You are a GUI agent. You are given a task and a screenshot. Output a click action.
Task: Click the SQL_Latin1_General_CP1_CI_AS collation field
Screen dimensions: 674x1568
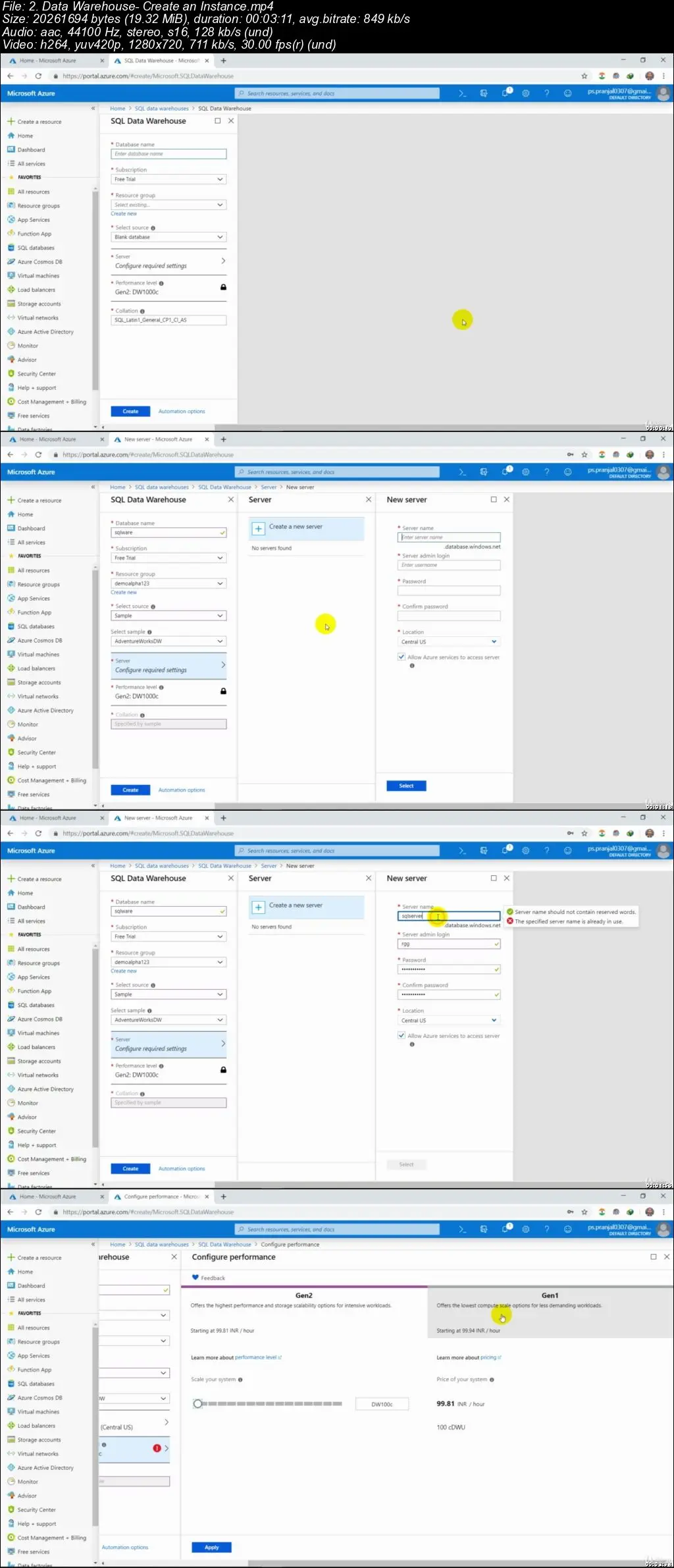coord(168,320)
